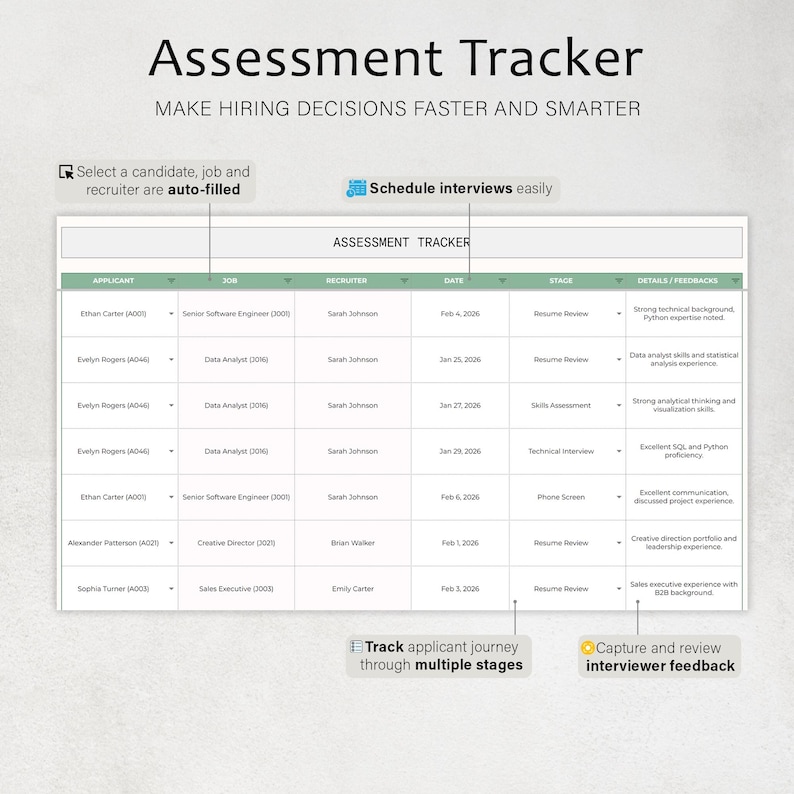Image resolution: width=794 pixels, height=794 pixels.
Task: Open the DATE column filter icon
Action: pyautogui.click(x=502, y=281)
